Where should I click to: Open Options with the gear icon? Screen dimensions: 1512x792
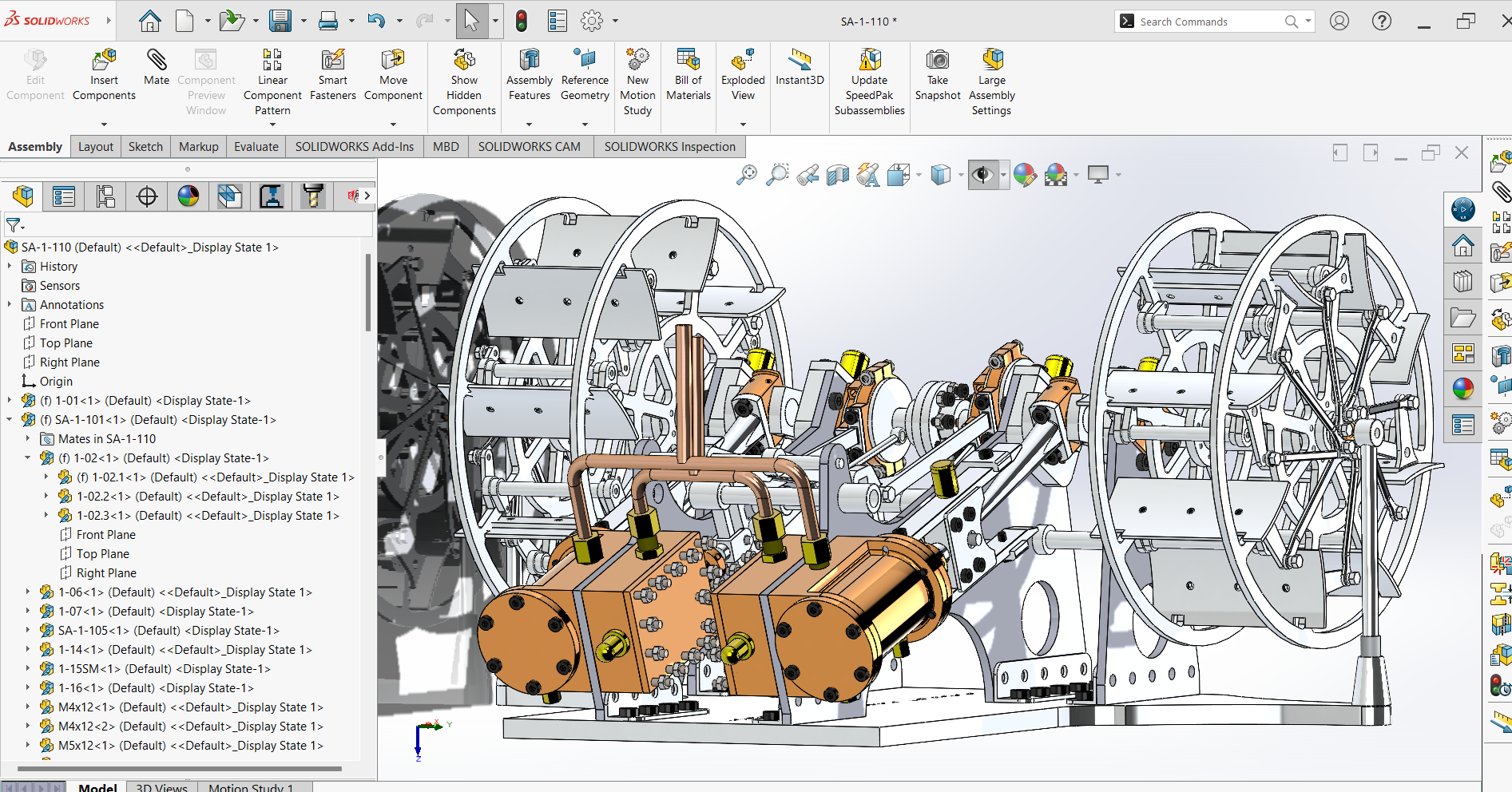(592, 21)
